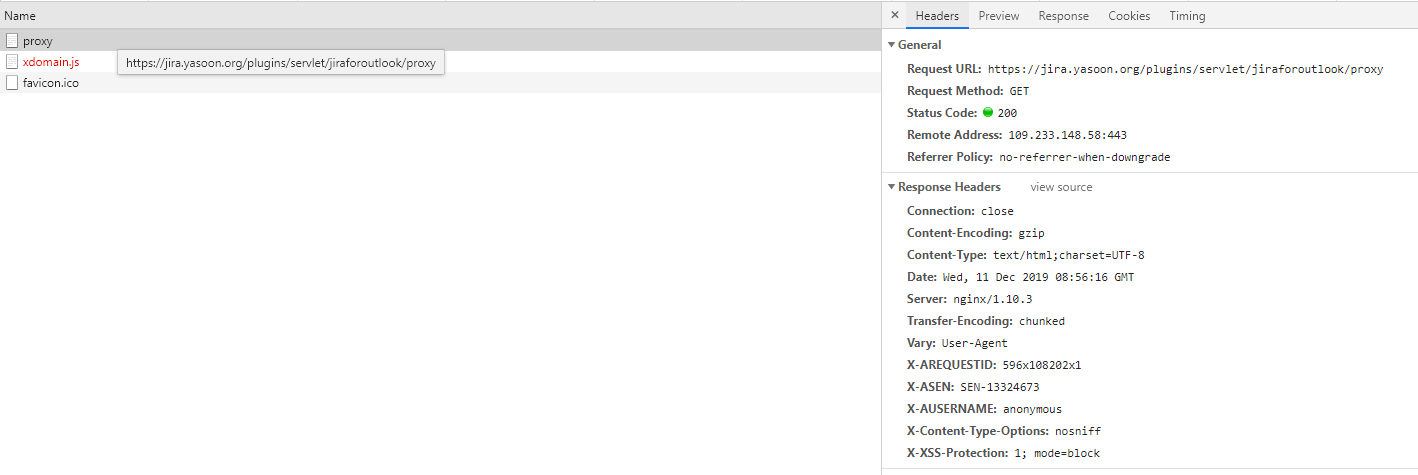Open the Cookies tab

1129,16
